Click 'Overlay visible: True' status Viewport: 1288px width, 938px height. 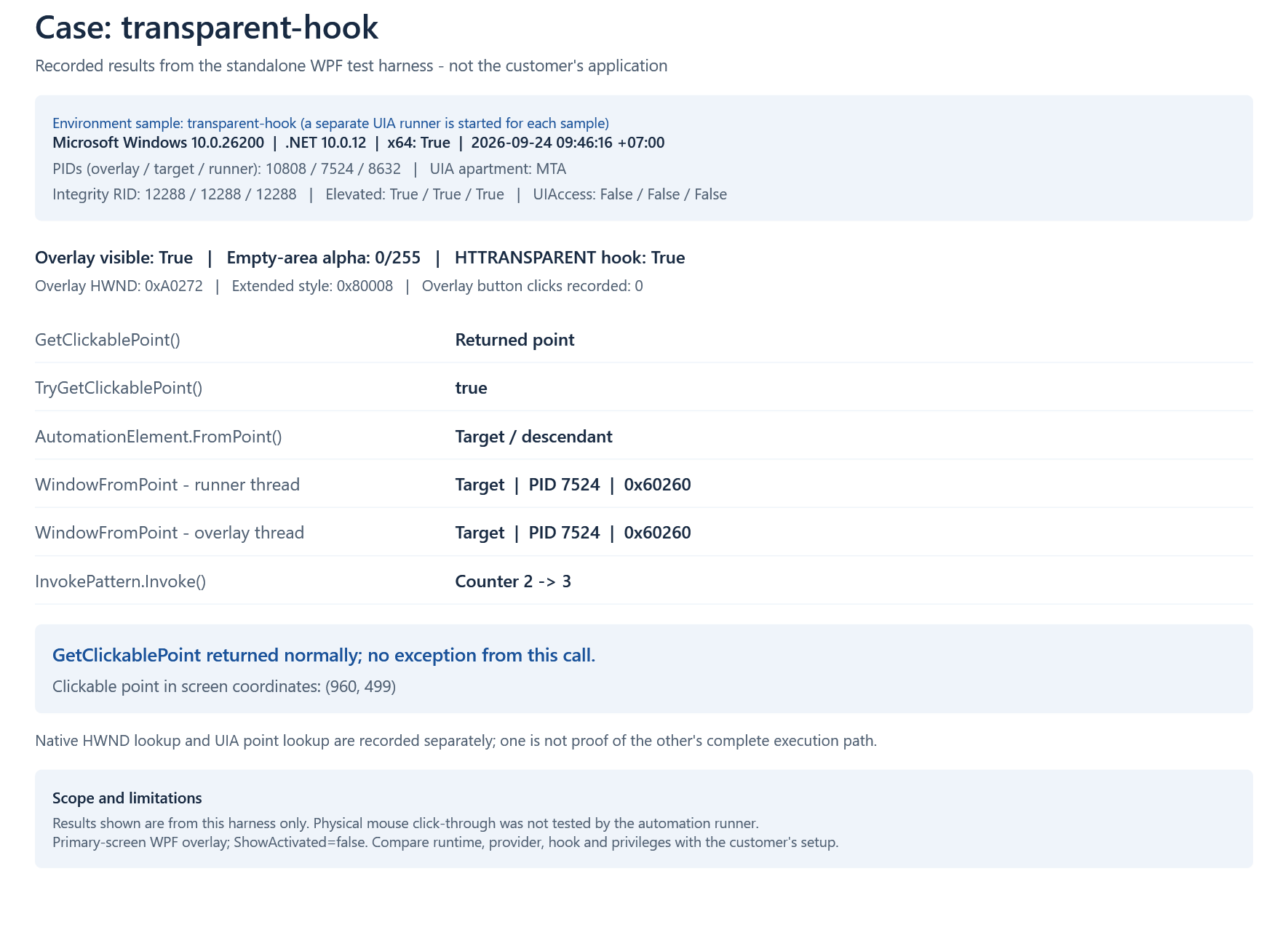(x=114, y=258)
